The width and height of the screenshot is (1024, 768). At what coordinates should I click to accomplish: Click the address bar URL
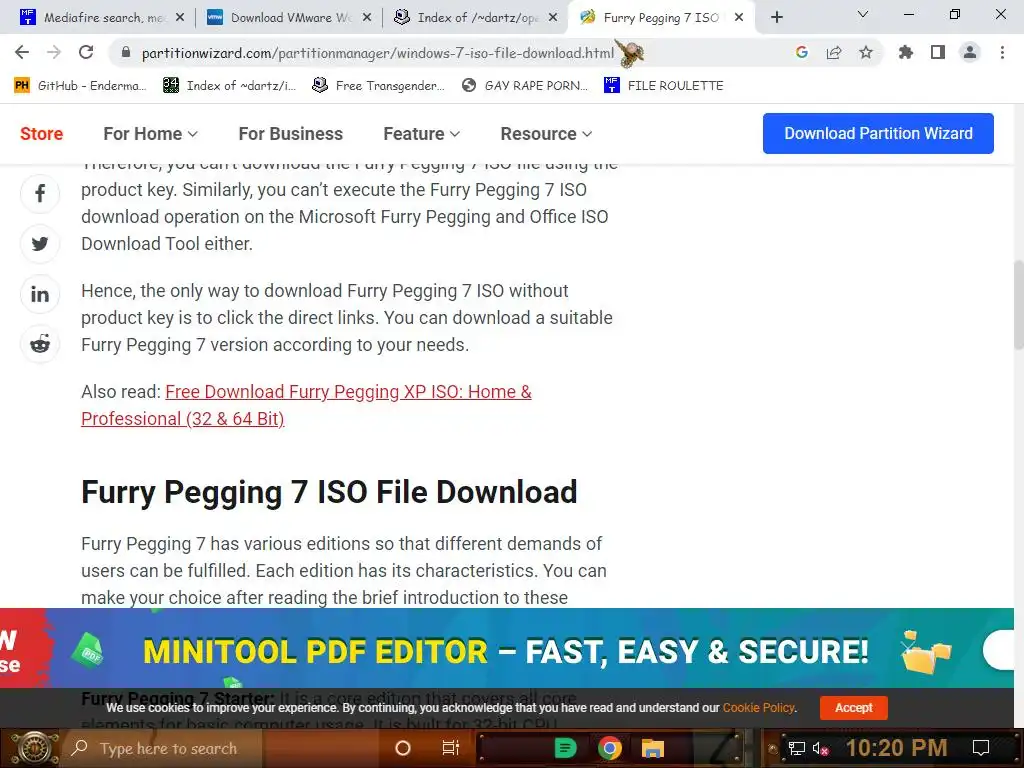coord(377,53)
